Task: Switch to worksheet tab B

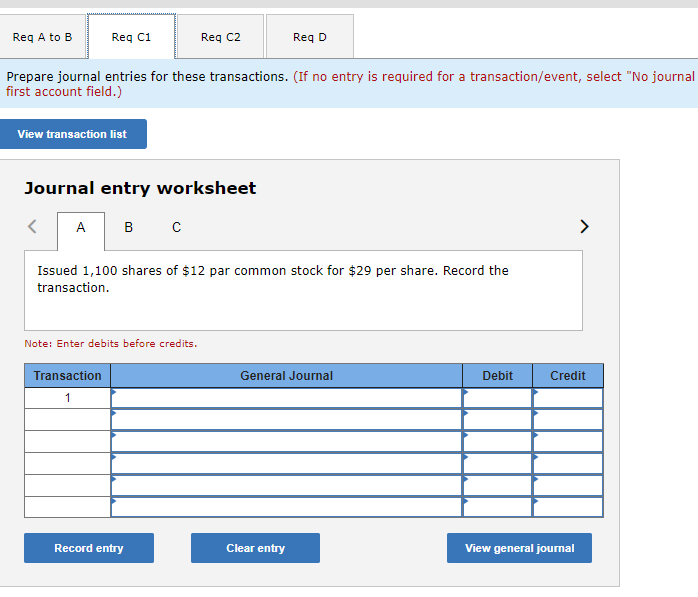Action: (x=129, y=227)
